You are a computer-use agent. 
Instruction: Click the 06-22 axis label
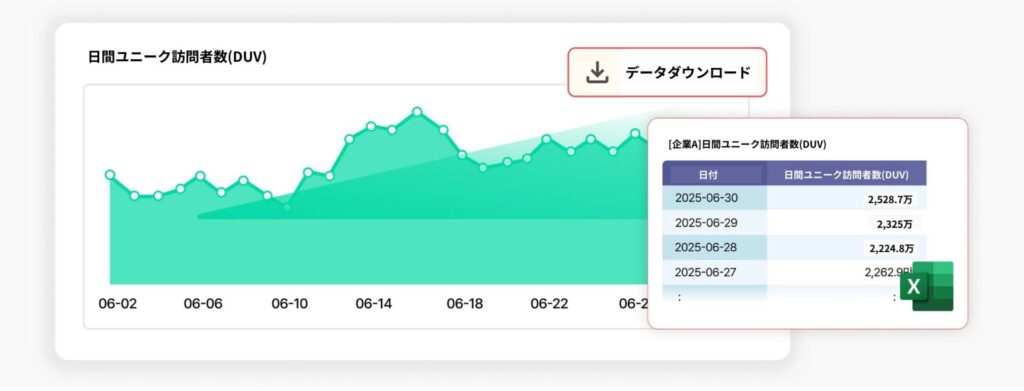coord(549,304)
